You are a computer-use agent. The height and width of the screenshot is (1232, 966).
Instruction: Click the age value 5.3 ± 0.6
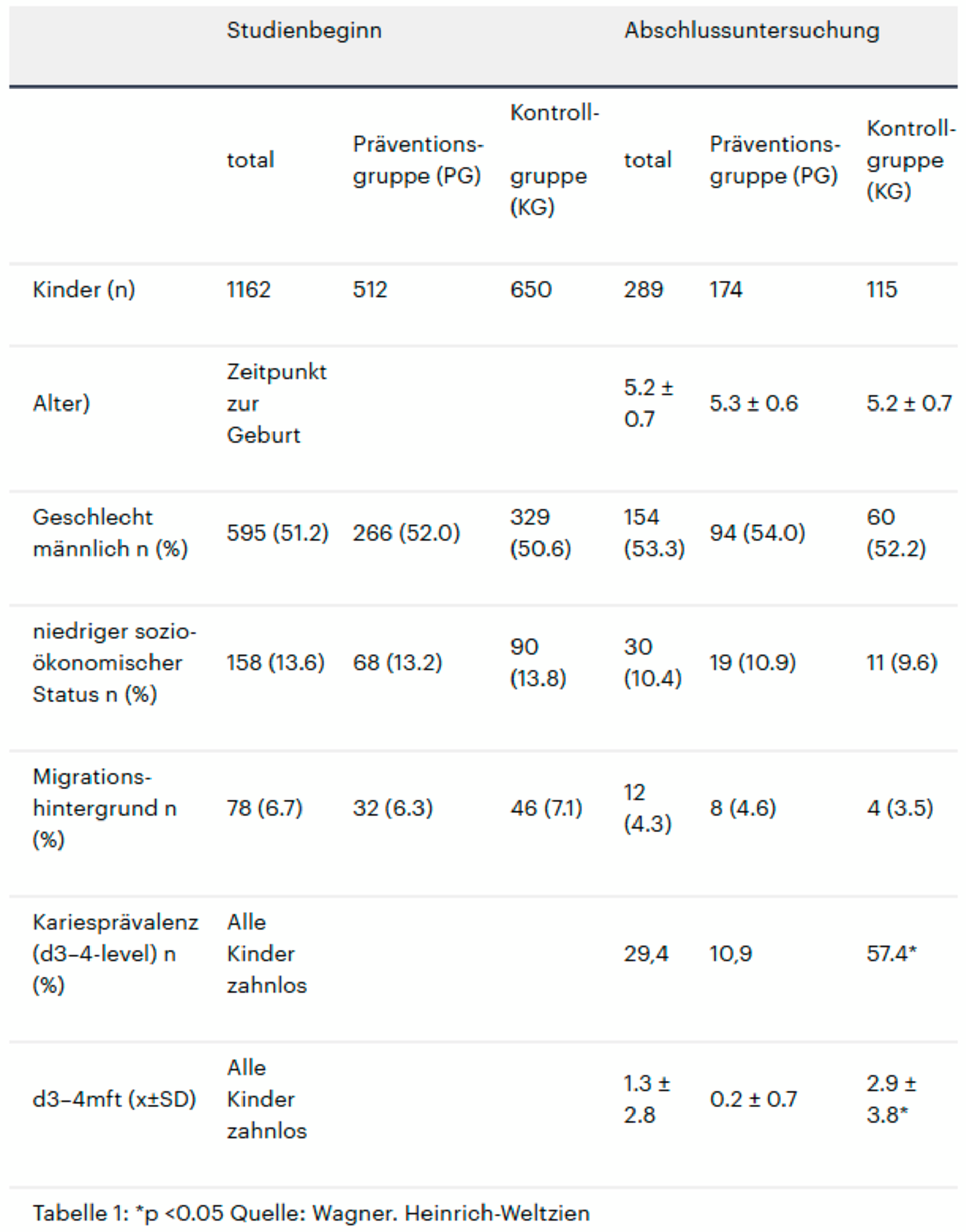[x=753, y=403]
